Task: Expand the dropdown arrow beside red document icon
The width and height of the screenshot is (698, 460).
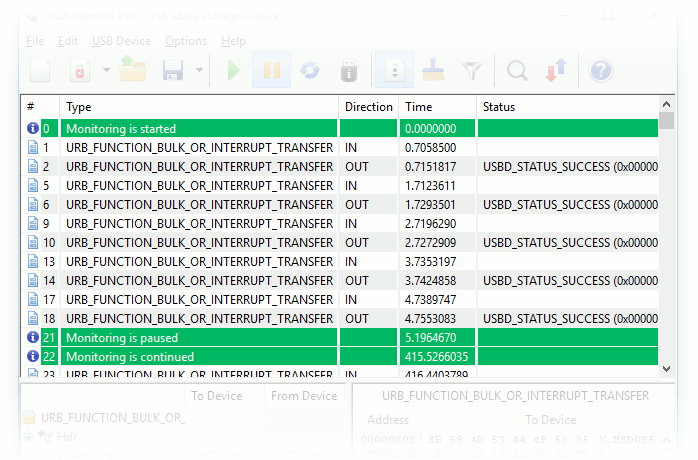Action: point(105,71)
